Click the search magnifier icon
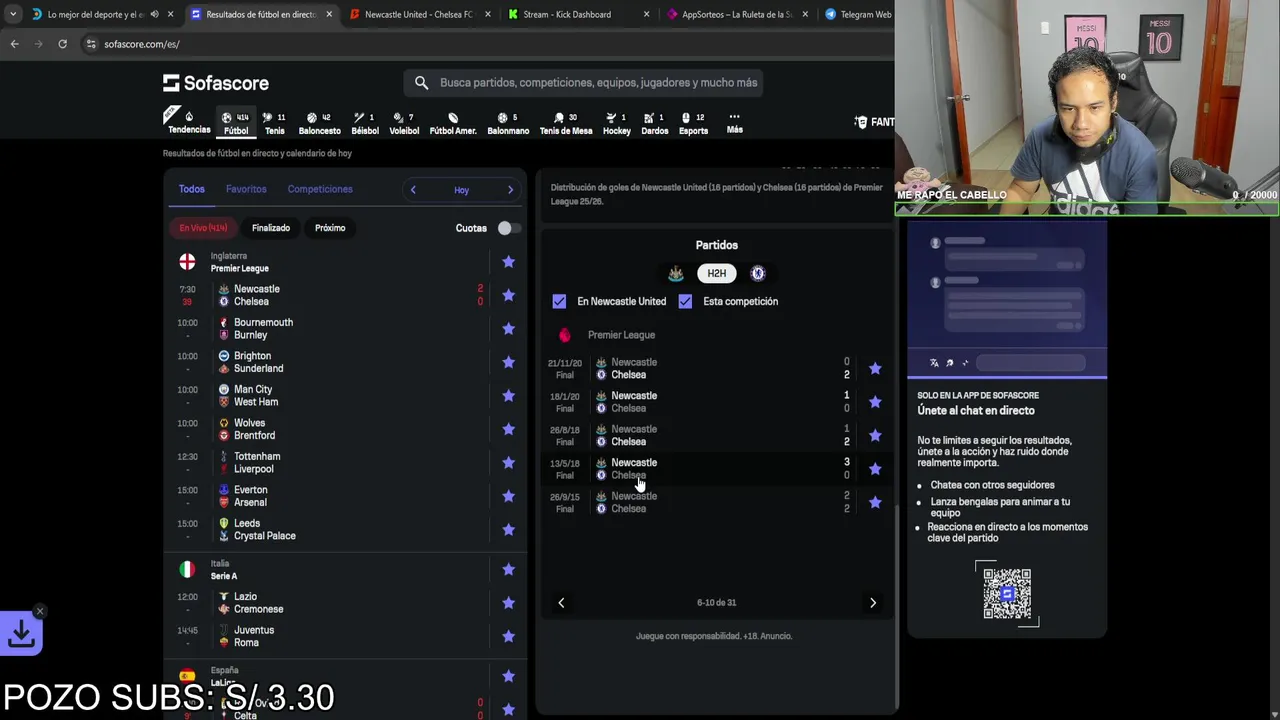This screenshot has height=720, width=1280. point(421,83)
